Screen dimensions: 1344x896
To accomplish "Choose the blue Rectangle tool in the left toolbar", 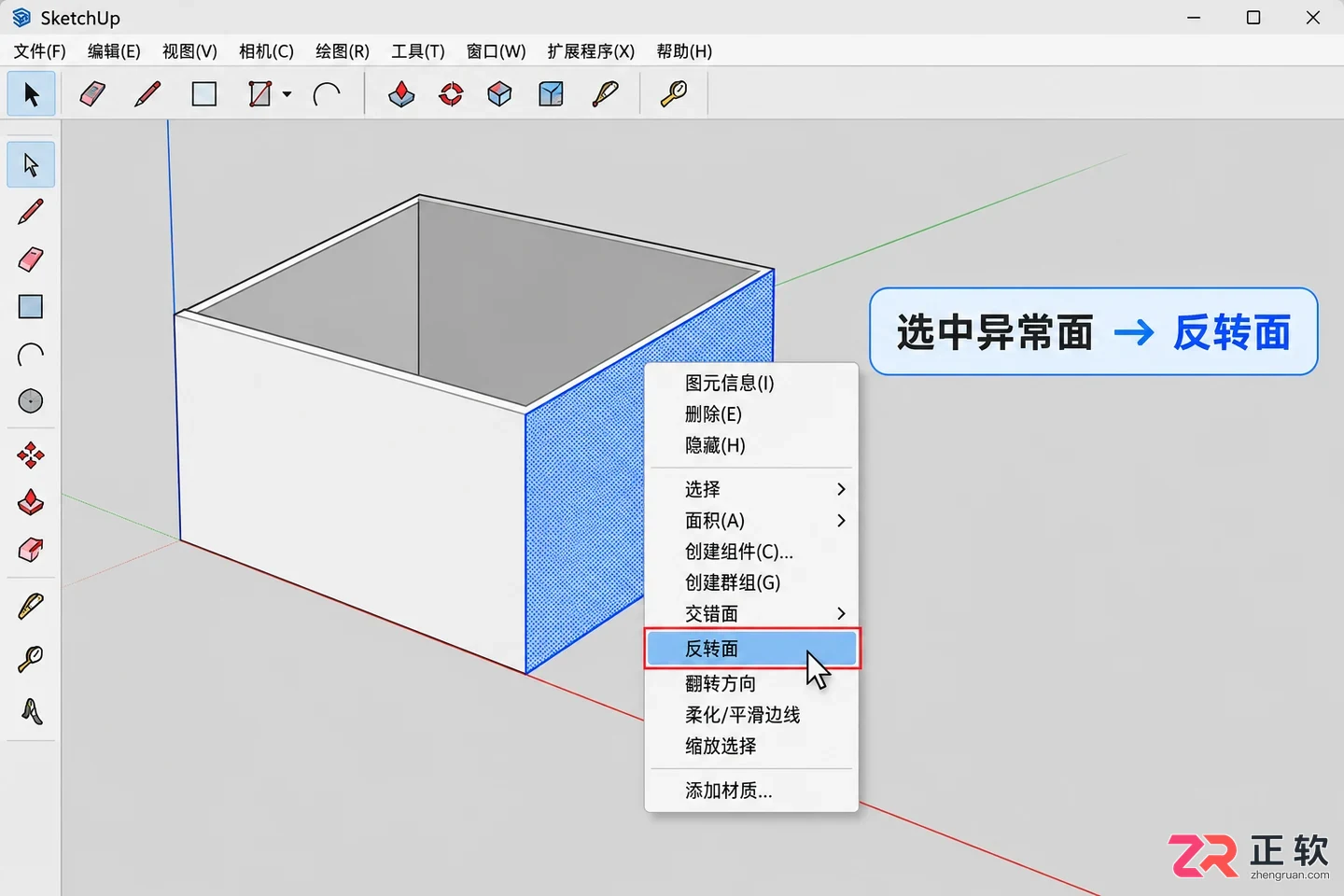I will (x=31, y=307).
